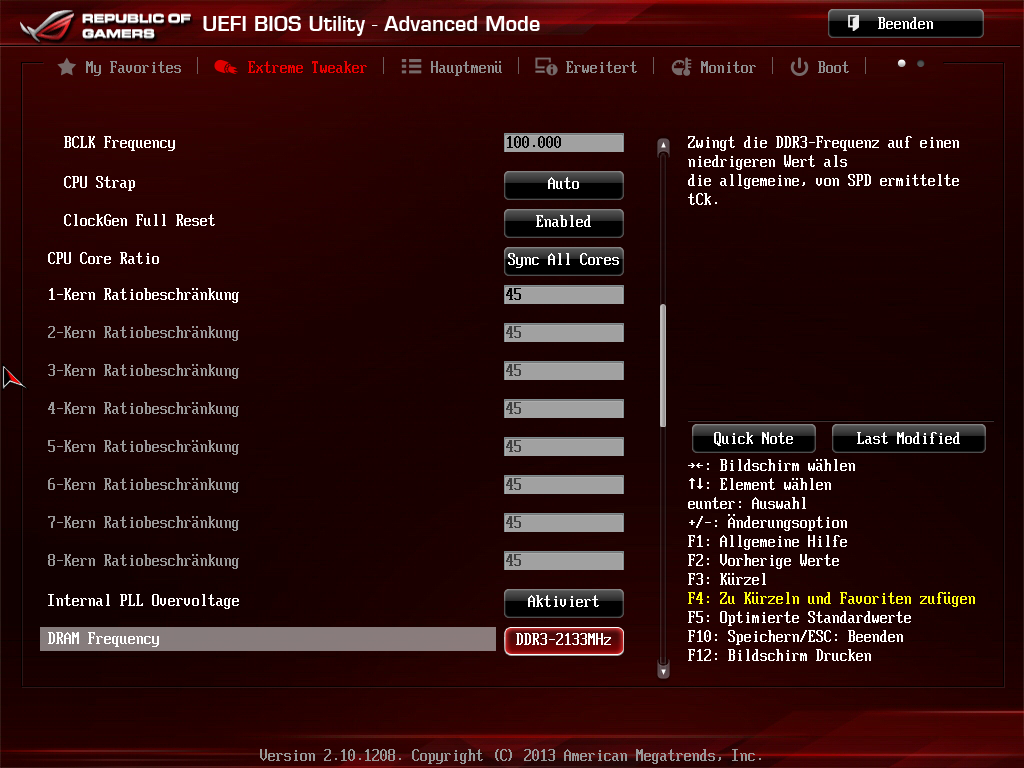The height and width of the screenshot is (768, 1024).
Task: Click the Boot power icon
Action: pyautogui.click(x=799, y=67)
